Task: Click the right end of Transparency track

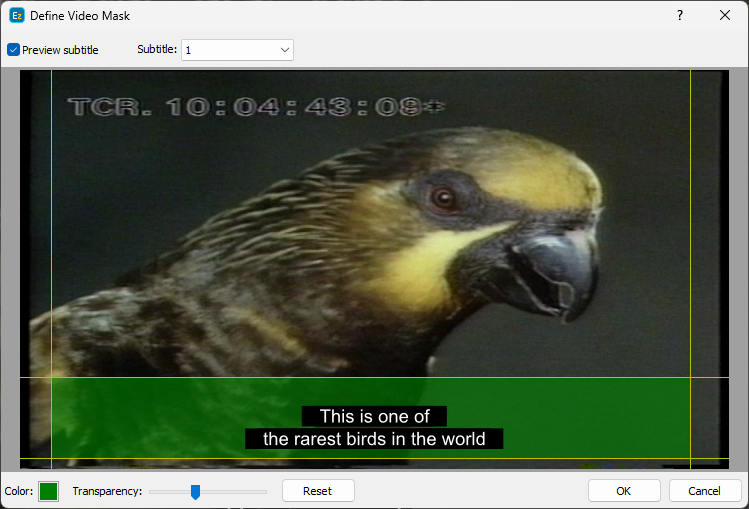Action: [x=264, y=491]
